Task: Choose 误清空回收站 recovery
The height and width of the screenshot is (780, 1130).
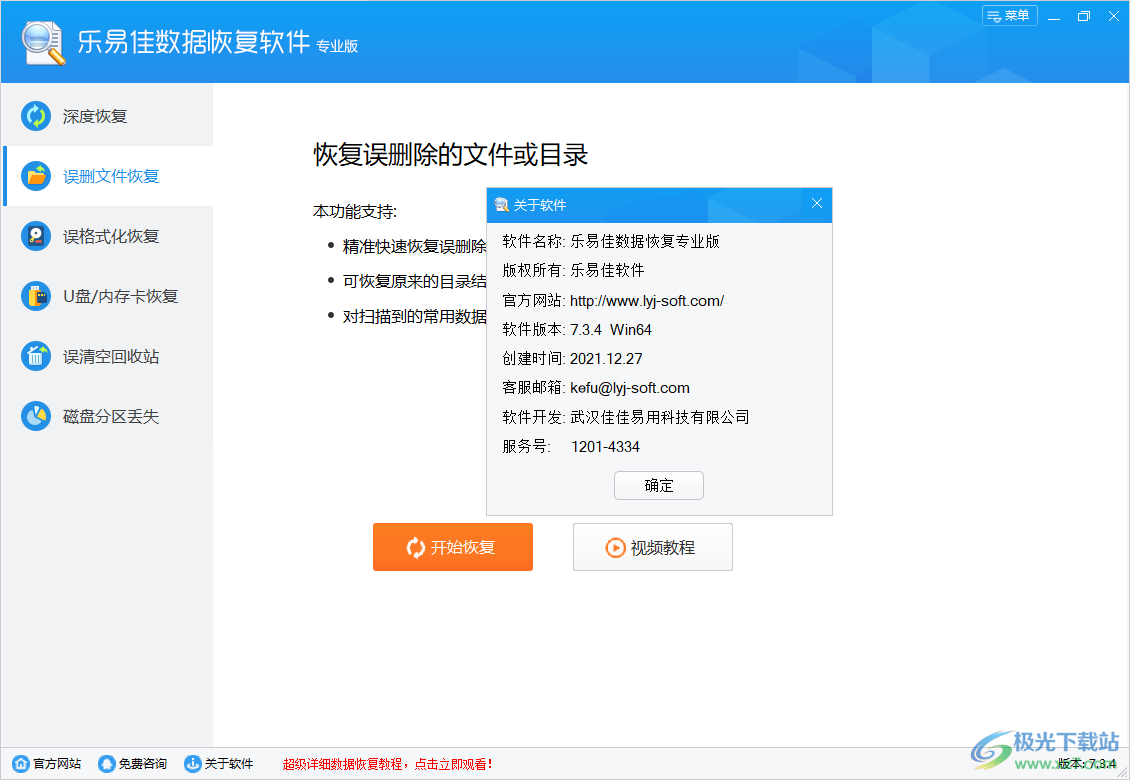Action: coord(108,356)
